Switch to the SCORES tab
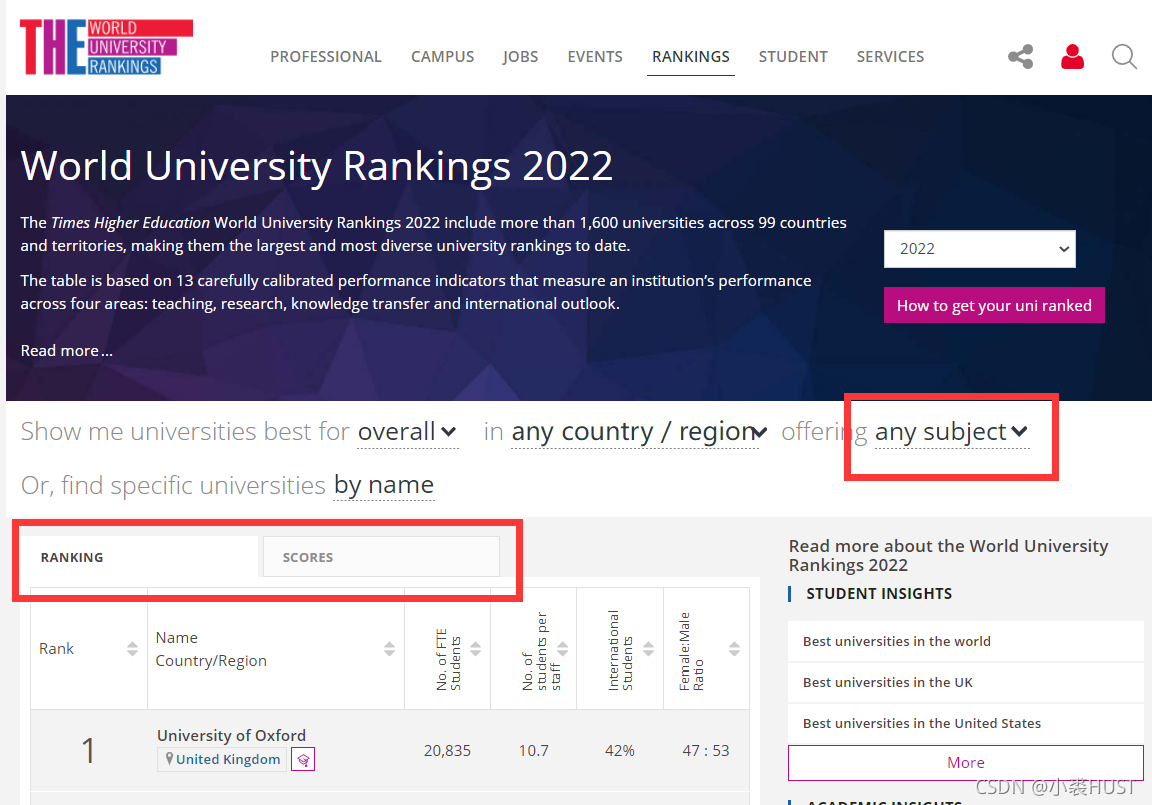1152x805 pixels. [381, 557]
